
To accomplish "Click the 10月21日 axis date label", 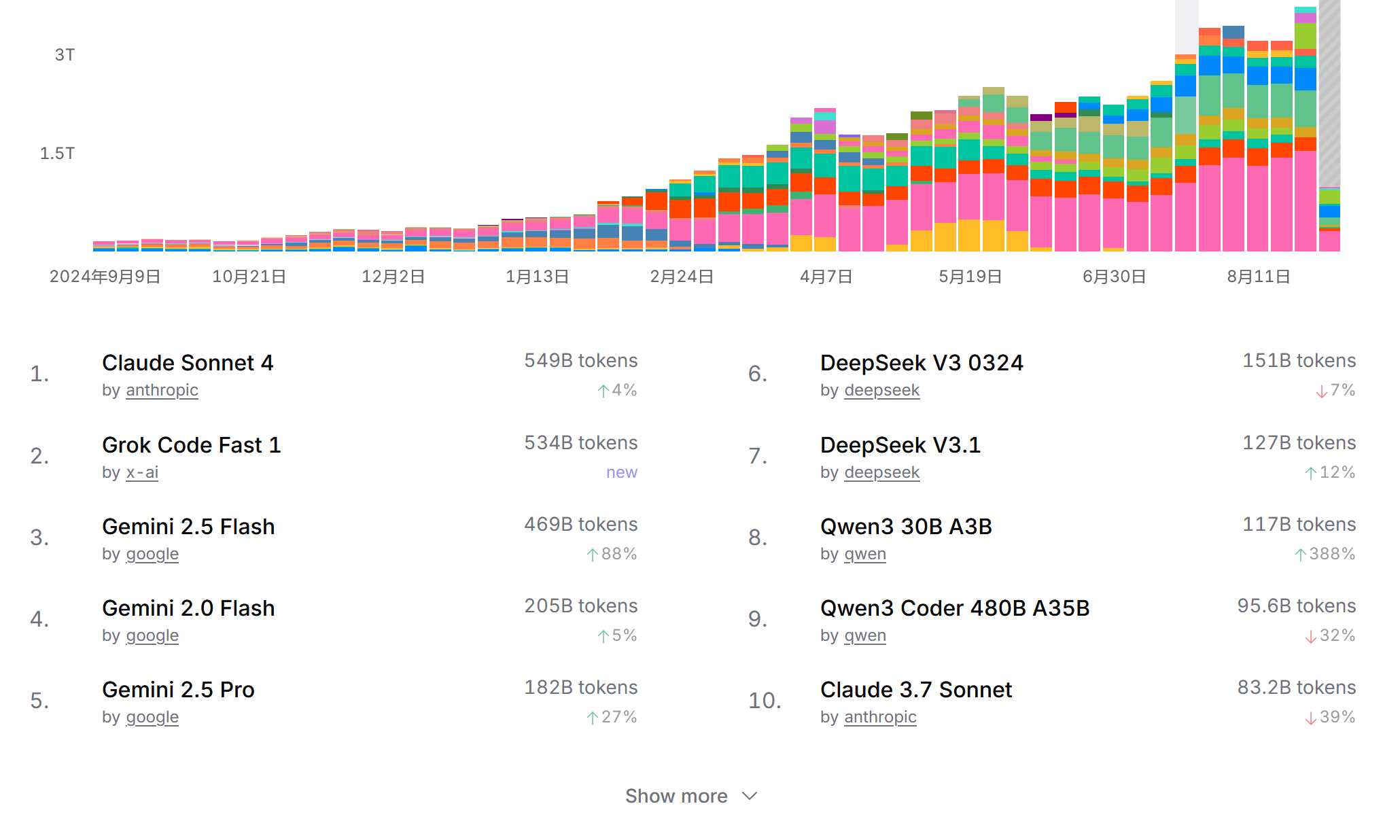I will click(x=249, y=277).
